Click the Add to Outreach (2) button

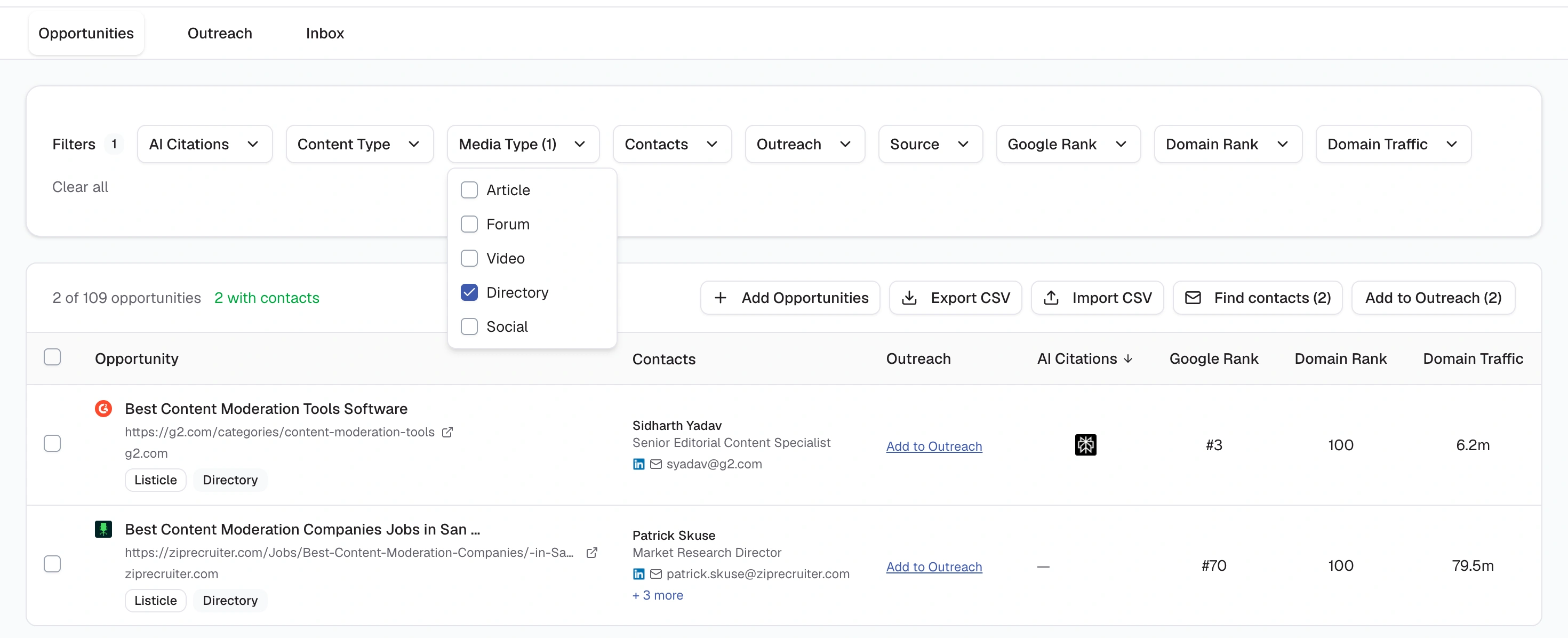[x=1433, y=298]
